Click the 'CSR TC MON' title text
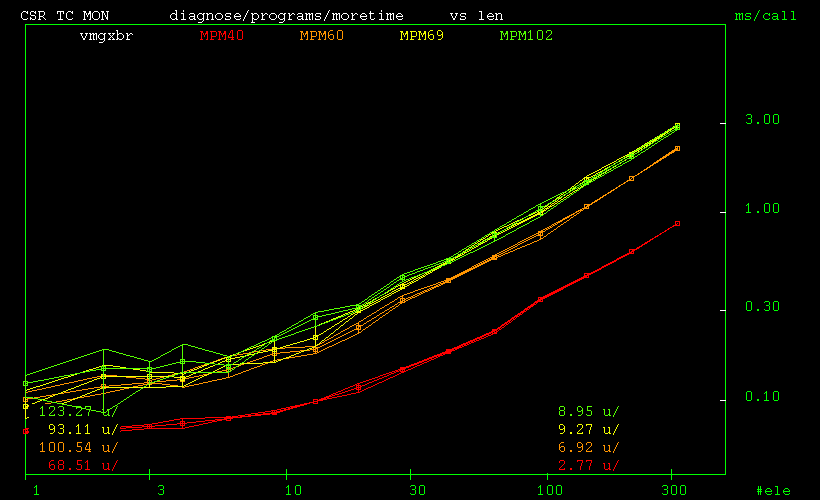The image size is (820, 500). pos(64,16)
